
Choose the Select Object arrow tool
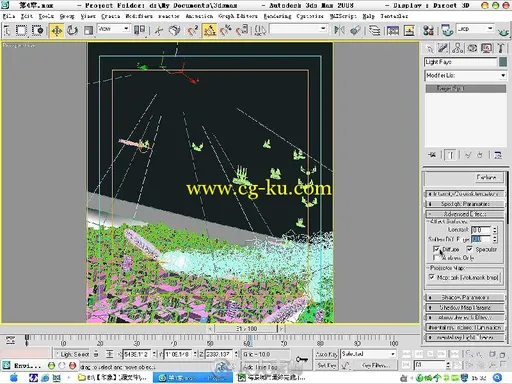click(x=7, y=31)
